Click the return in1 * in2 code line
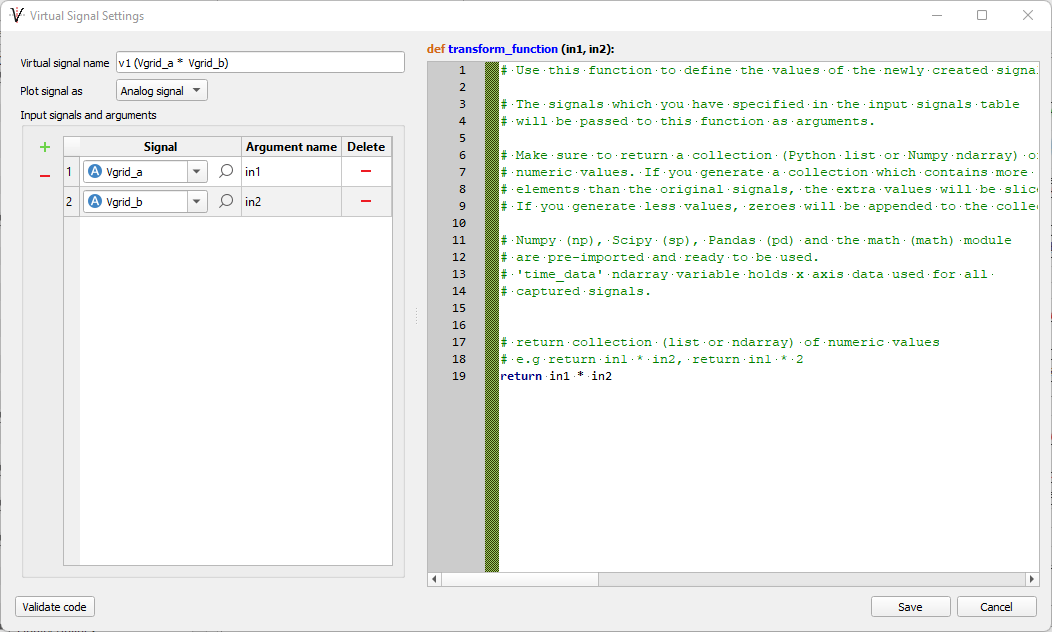Screen dimensions: 1052x632 click(556, 376)
